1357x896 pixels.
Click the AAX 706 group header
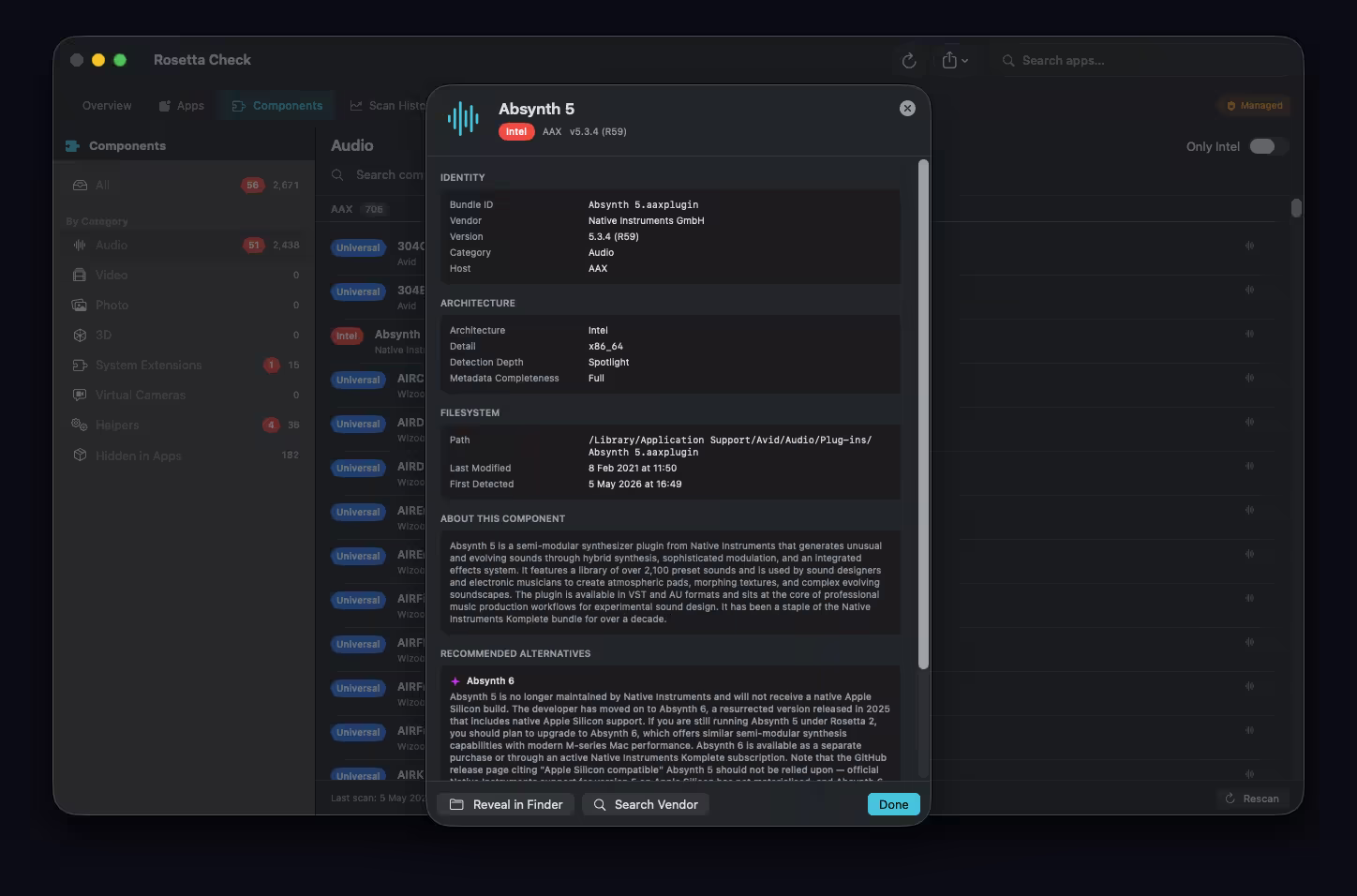[358, 209]
